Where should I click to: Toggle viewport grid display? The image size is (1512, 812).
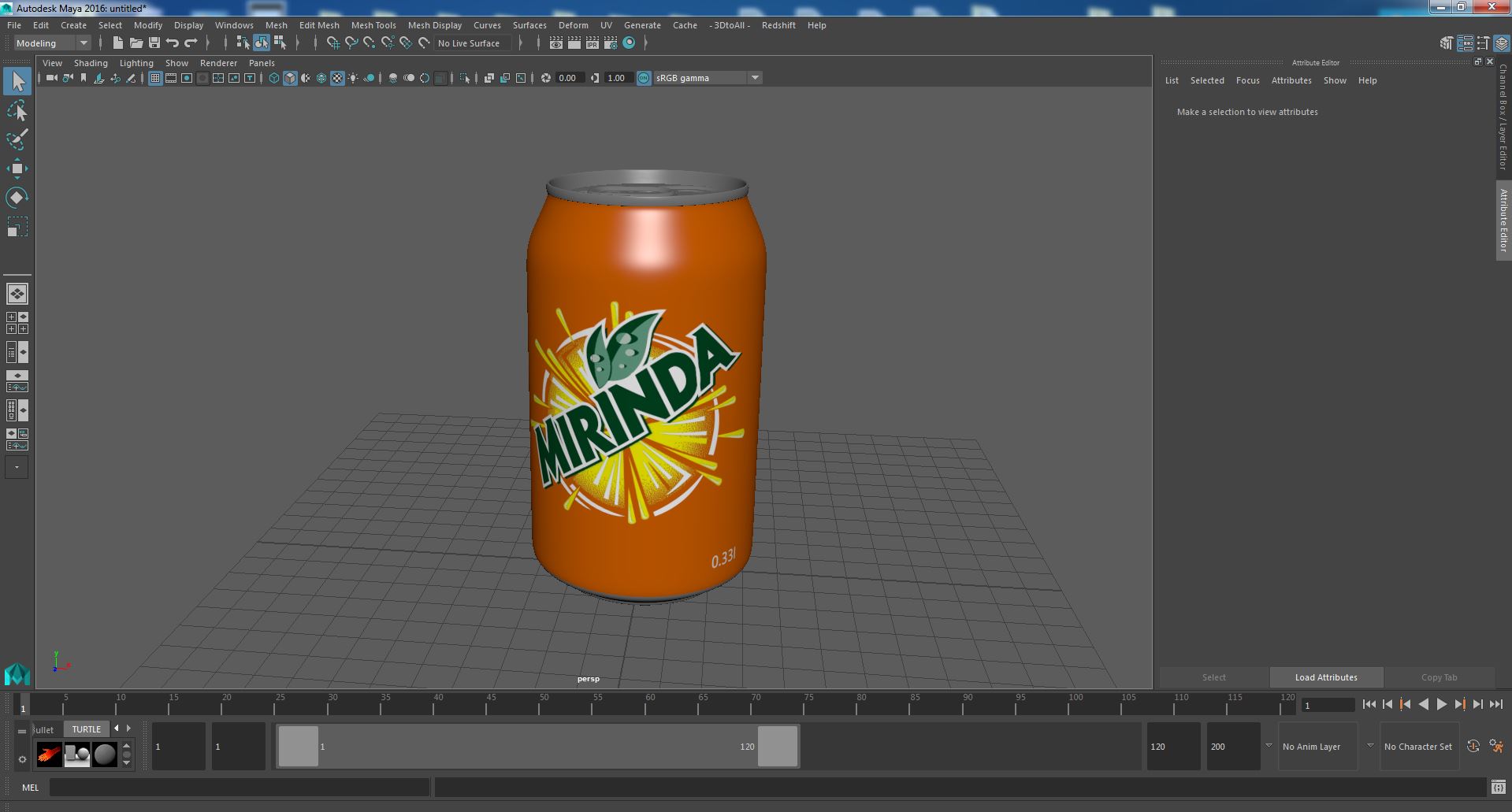tap(155, 78)
